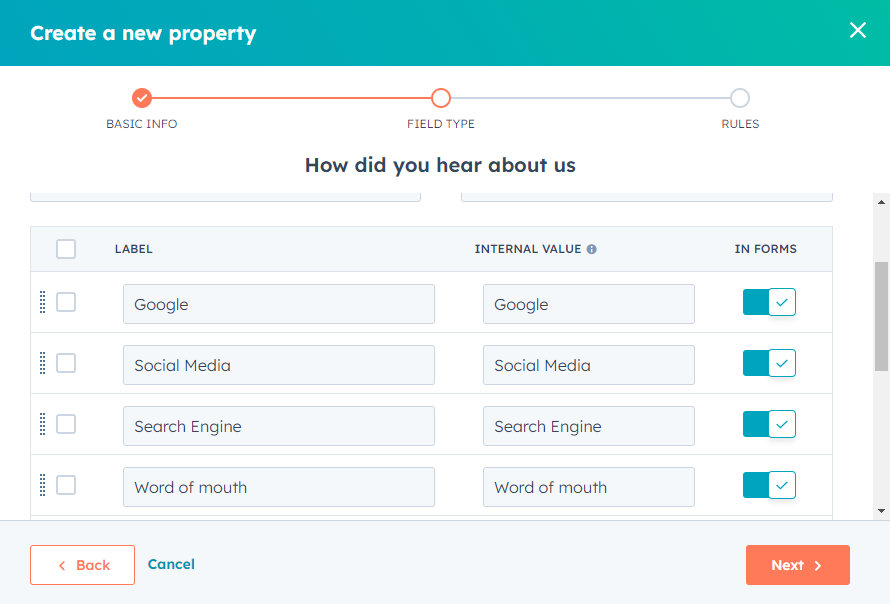Click the drag handle beside Social Media

pyautogui.click(x=42, y=363)
